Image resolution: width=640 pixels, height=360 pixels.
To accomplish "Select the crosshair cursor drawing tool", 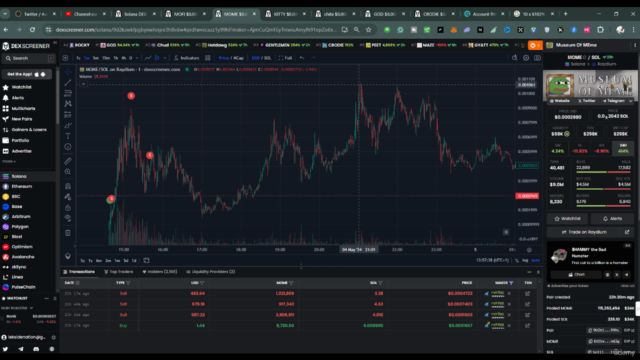I will (x=68, y=72).
